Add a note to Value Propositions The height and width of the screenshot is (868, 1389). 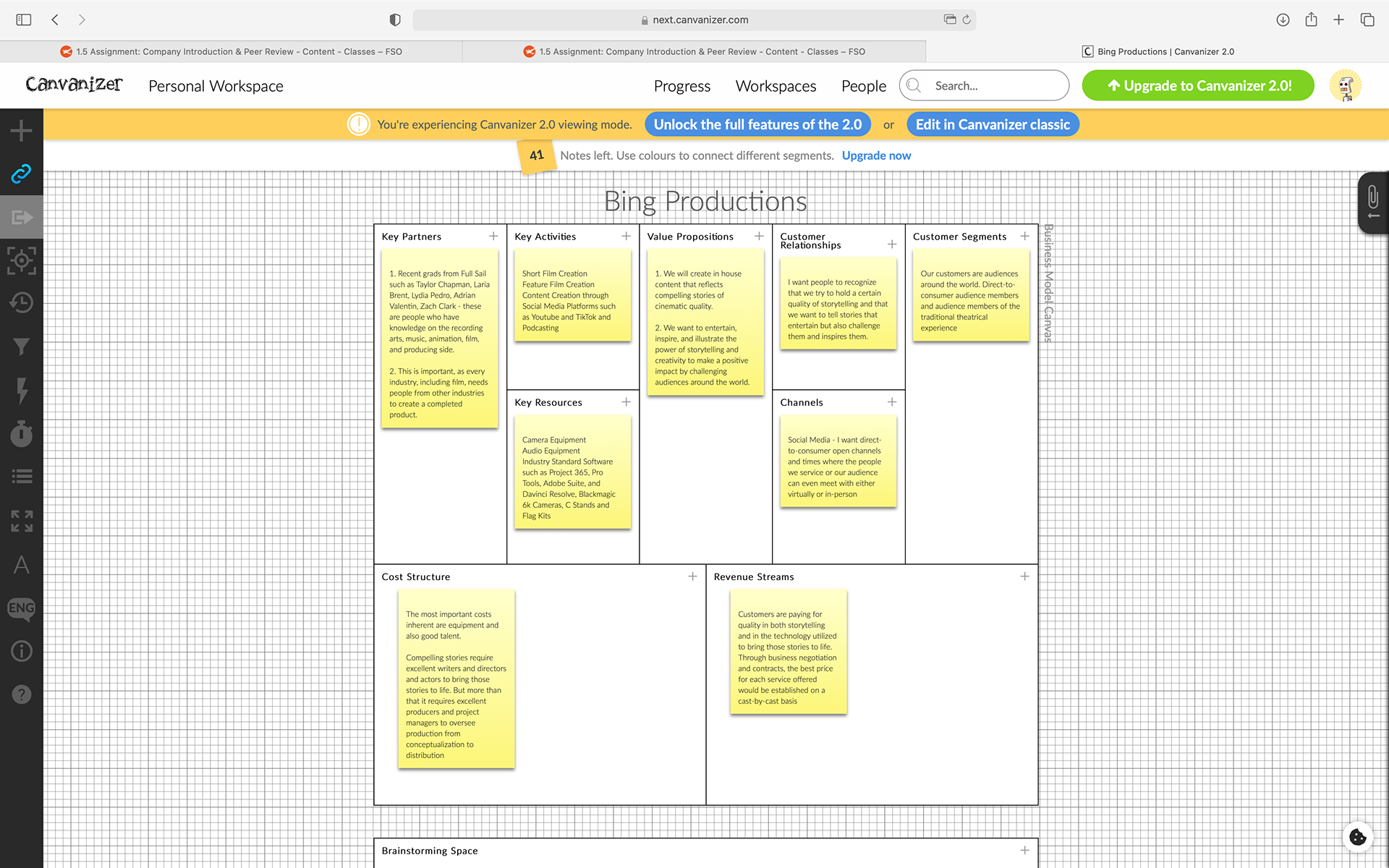coord(759,237)
